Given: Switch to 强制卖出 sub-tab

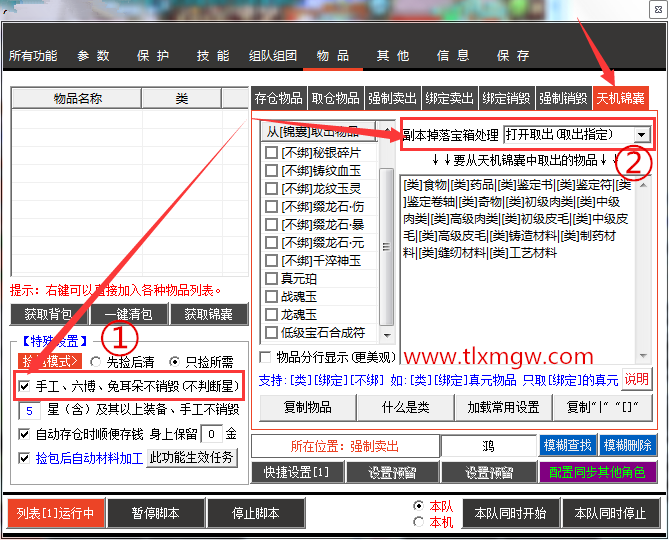Looking at the screenshot, I should click(x=393, y=99).
